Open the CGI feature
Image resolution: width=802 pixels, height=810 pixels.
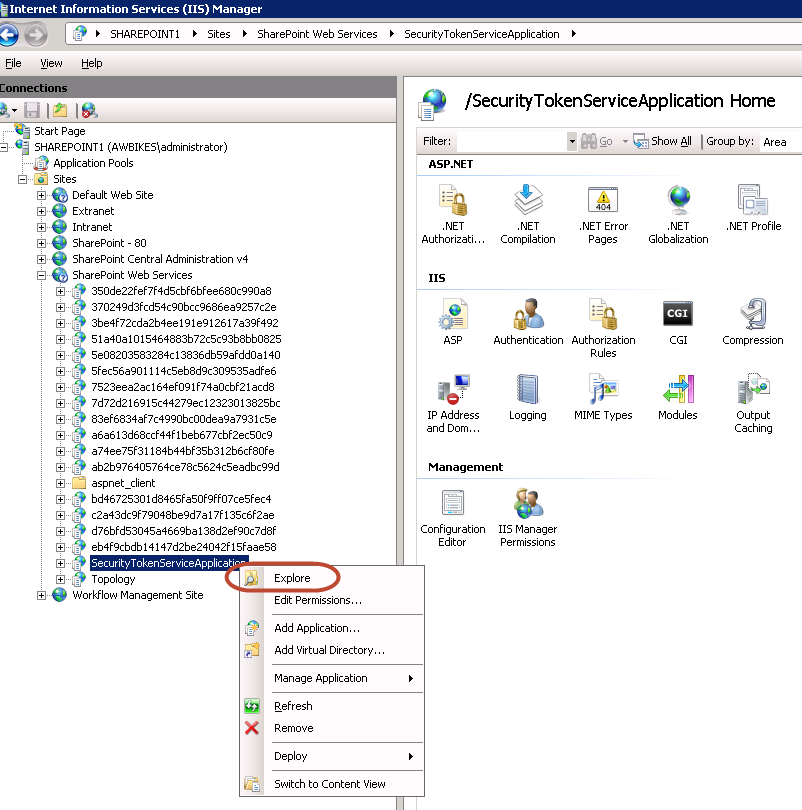tap(678, 322)
